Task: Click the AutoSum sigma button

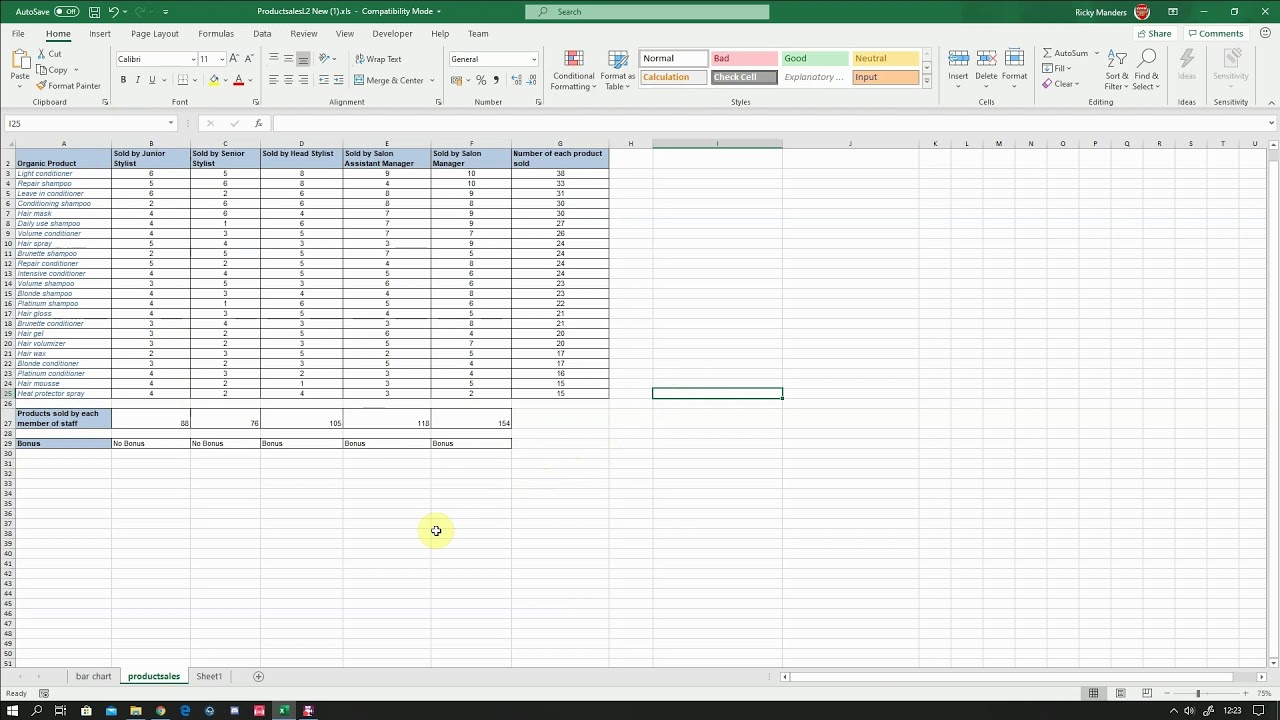Action: (1066, 53)
